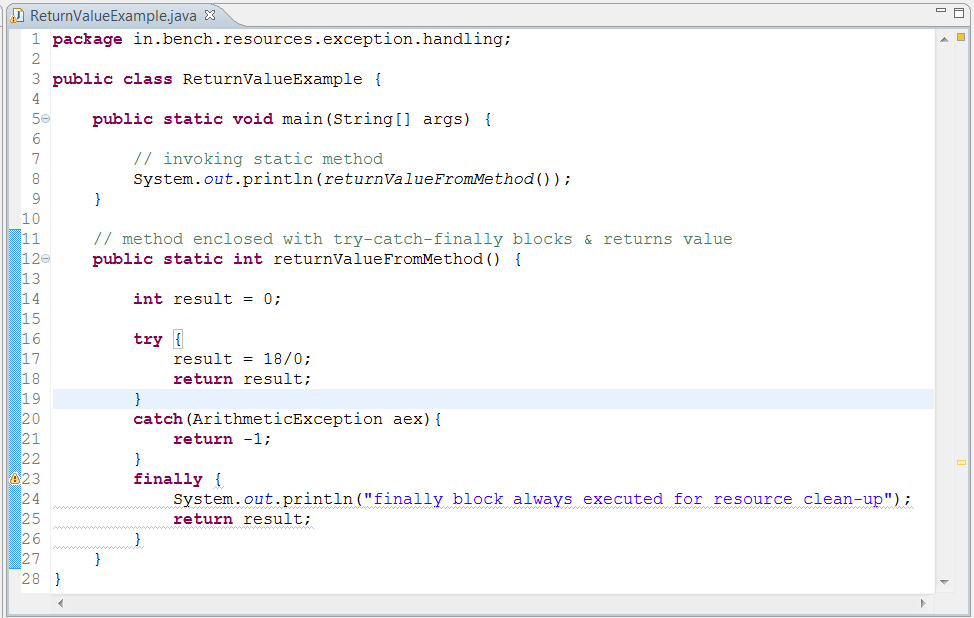Collapse the returnValueFromMethod fold marker
Viewport: 974px width, 618px height.
44,258
